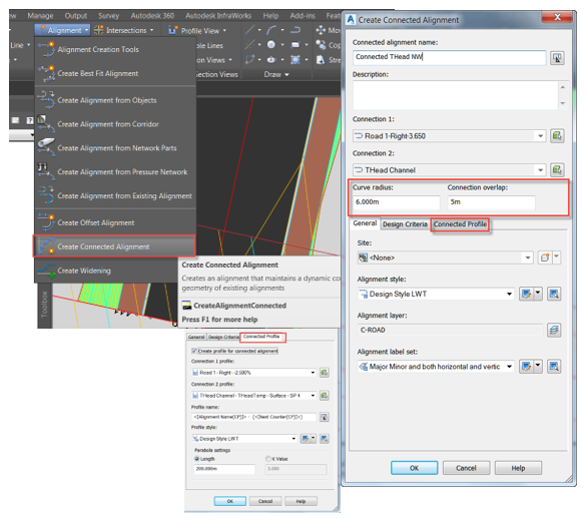Viewport: 586px width, 518px height.
Task: Select the Line tool in Draw panel
Action: tap(250, 30)
